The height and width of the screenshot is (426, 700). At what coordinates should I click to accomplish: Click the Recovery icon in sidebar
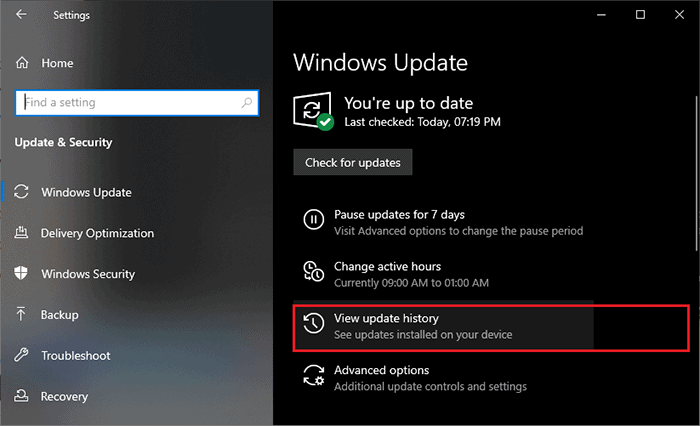[21, 396]
